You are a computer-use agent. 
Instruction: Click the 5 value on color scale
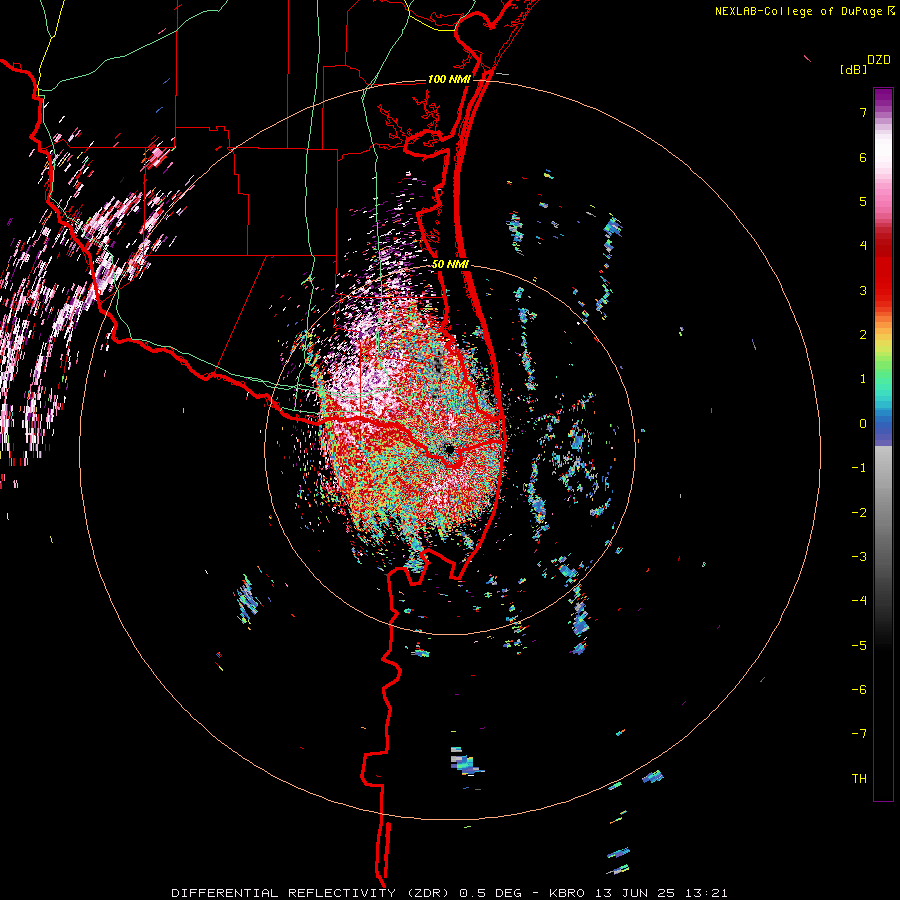pos(863,201)
